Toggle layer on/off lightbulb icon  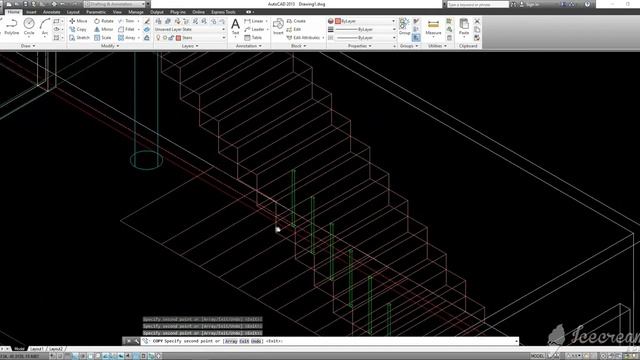(x=158, y=38)
